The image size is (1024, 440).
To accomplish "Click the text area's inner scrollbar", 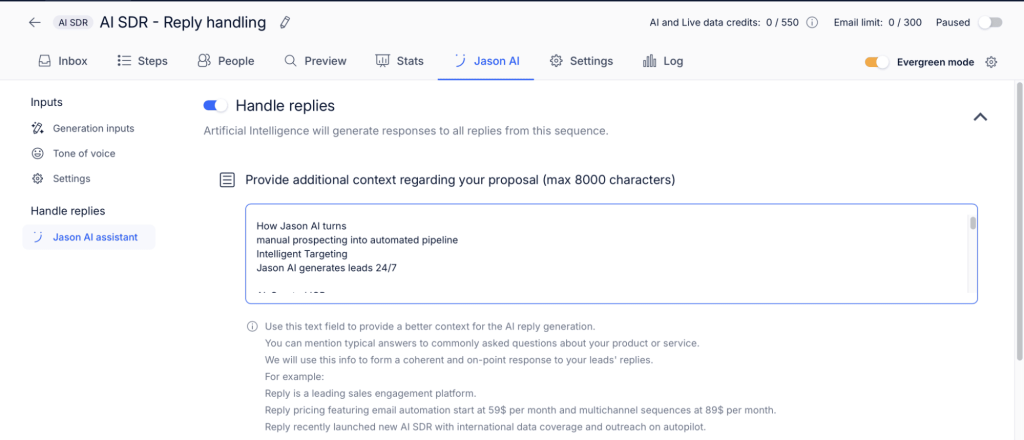I will (x=972, y=223).
